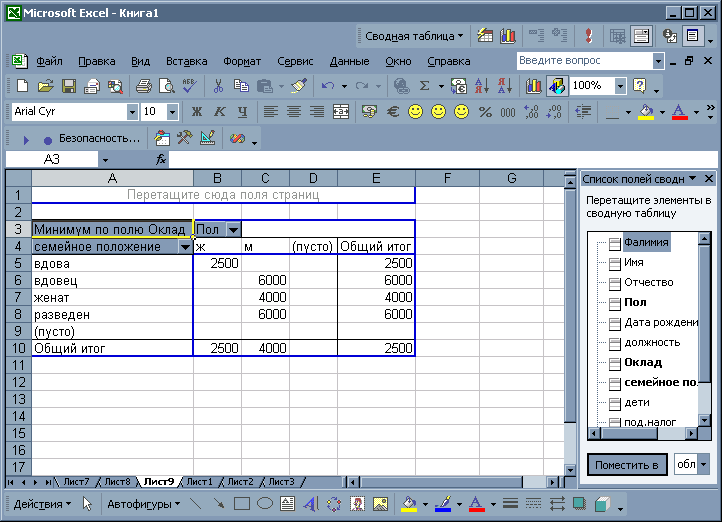
Task: Select column A header
Action: tap(112, 178)
